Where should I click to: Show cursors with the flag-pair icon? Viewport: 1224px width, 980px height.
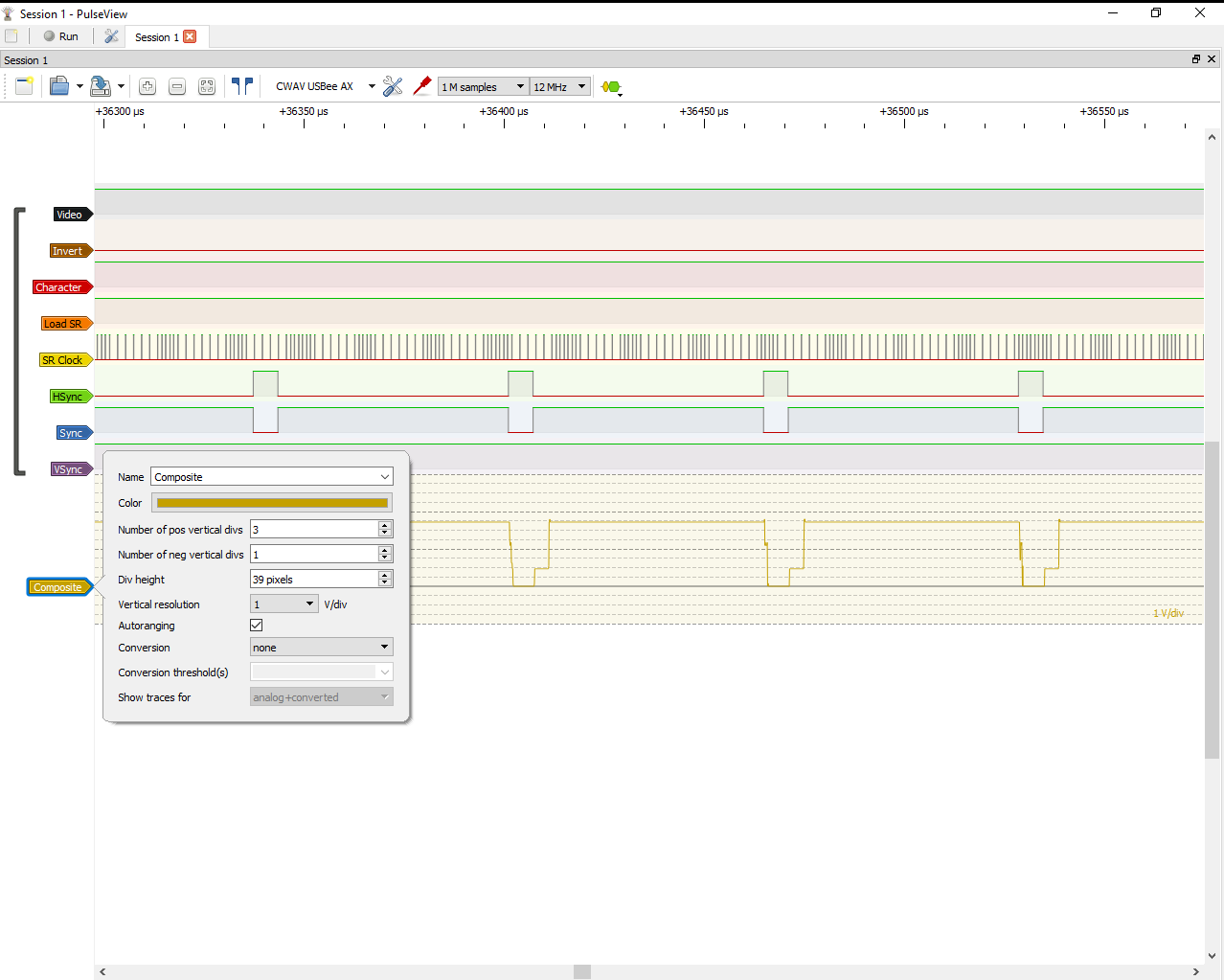[240, 85]
